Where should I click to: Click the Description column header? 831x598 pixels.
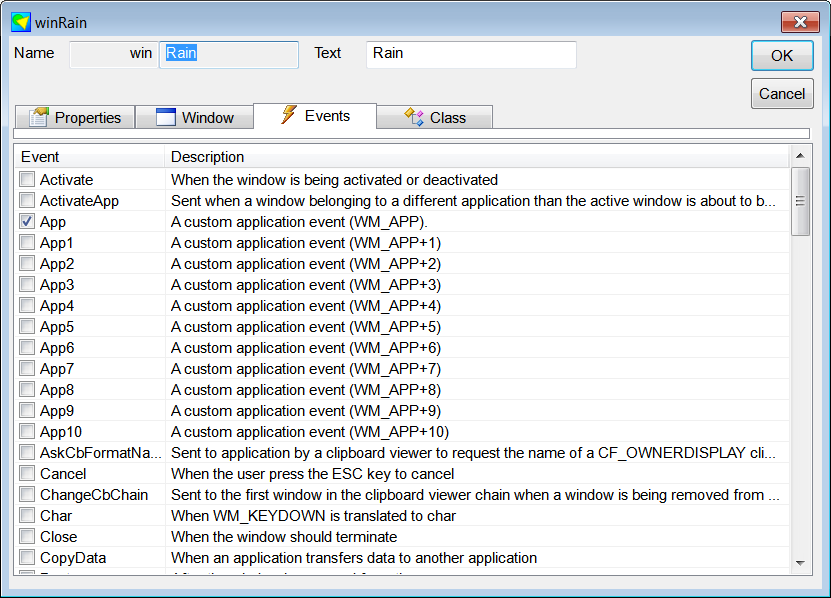point(477,157)
